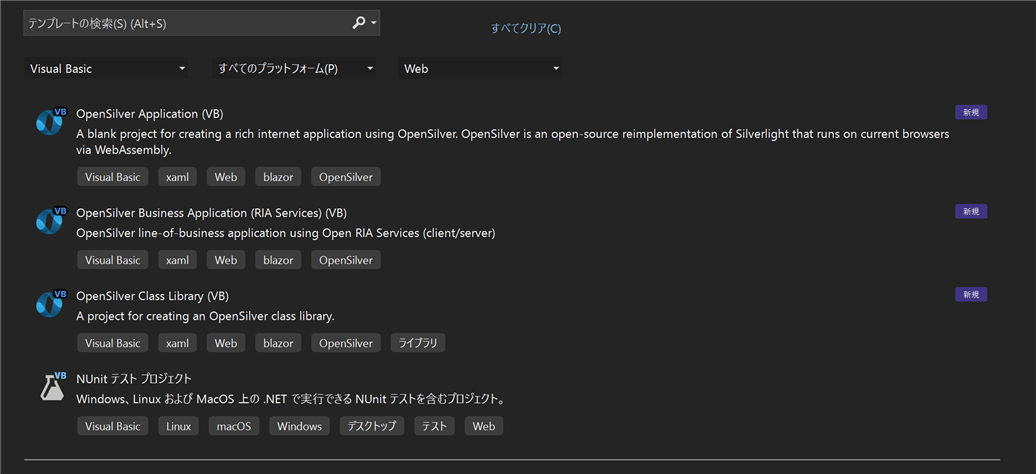Click Visual Basic tag under OpenSilver Application

point(113,177)
